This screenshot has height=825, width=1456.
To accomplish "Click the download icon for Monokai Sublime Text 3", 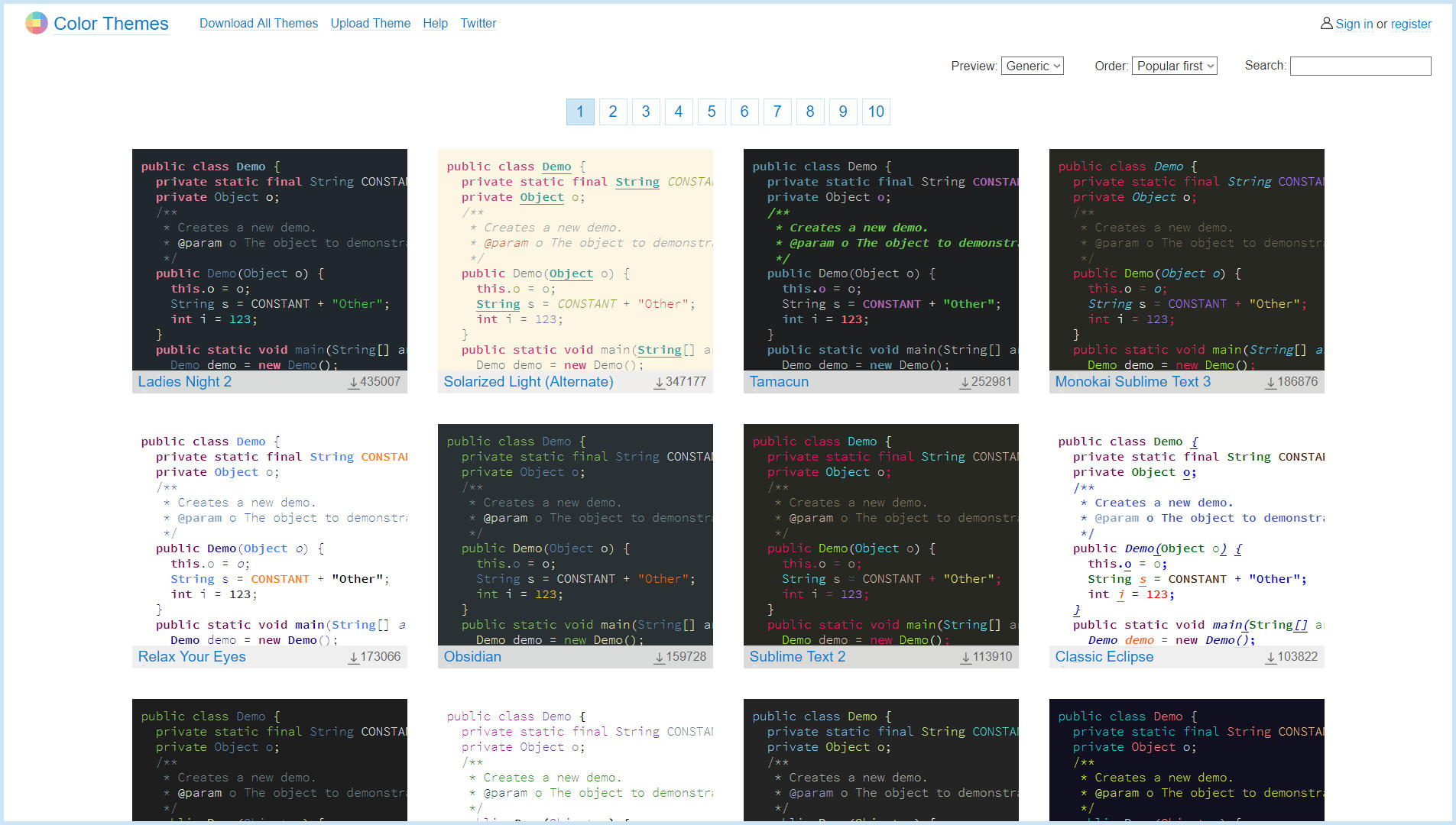I will (1271, 382).
